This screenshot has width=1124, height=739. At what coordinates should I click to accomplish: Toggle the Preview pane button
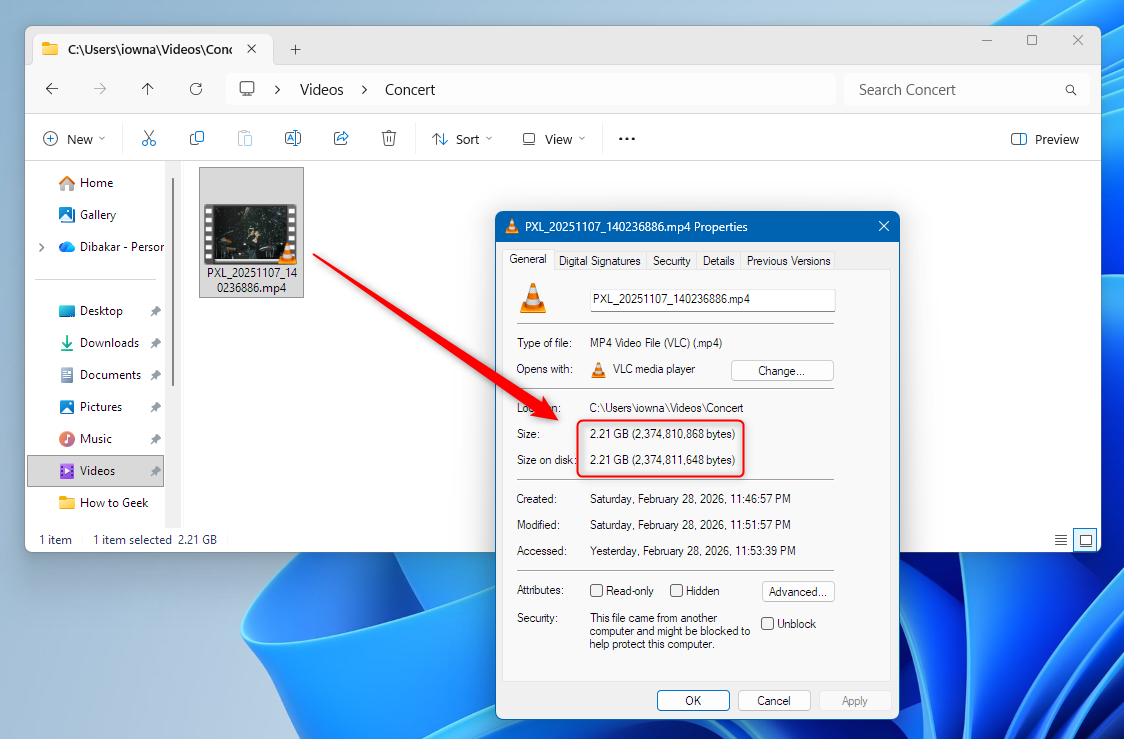click(x=1044, y=139)
